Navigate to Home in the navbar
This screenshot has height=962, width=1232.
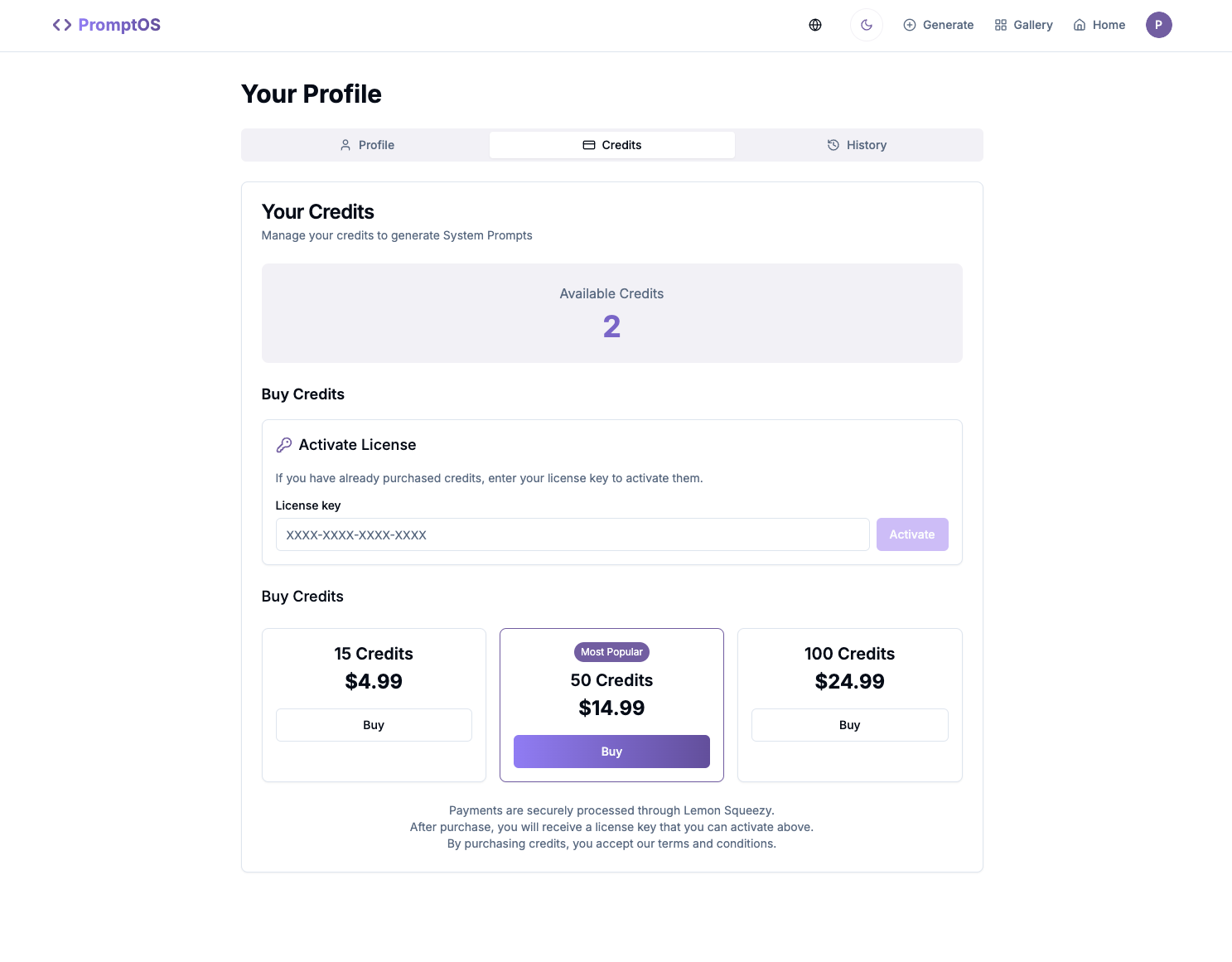(x=1099, y=25)
